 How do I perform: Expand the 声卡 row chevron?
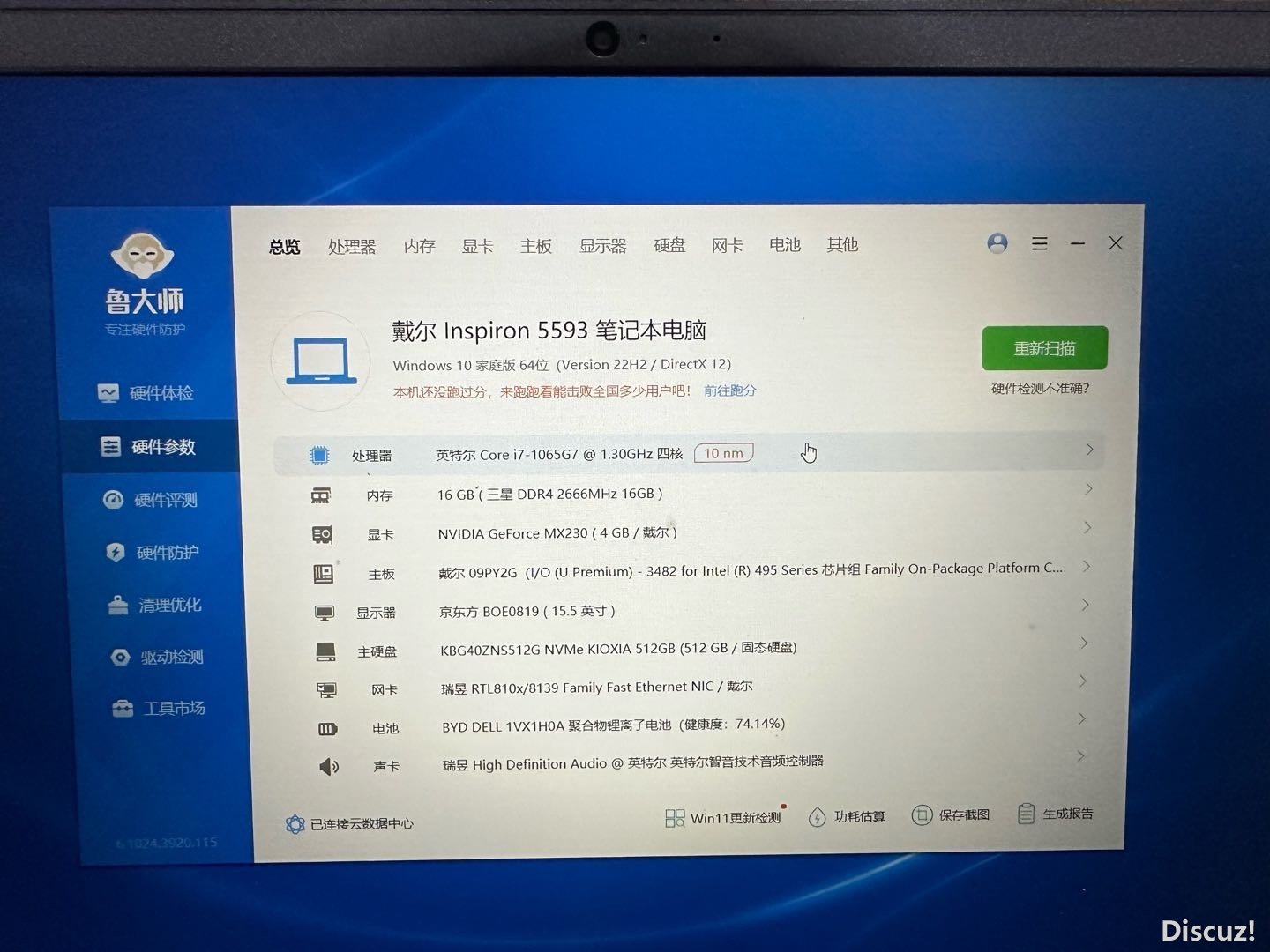[1080, 755]
